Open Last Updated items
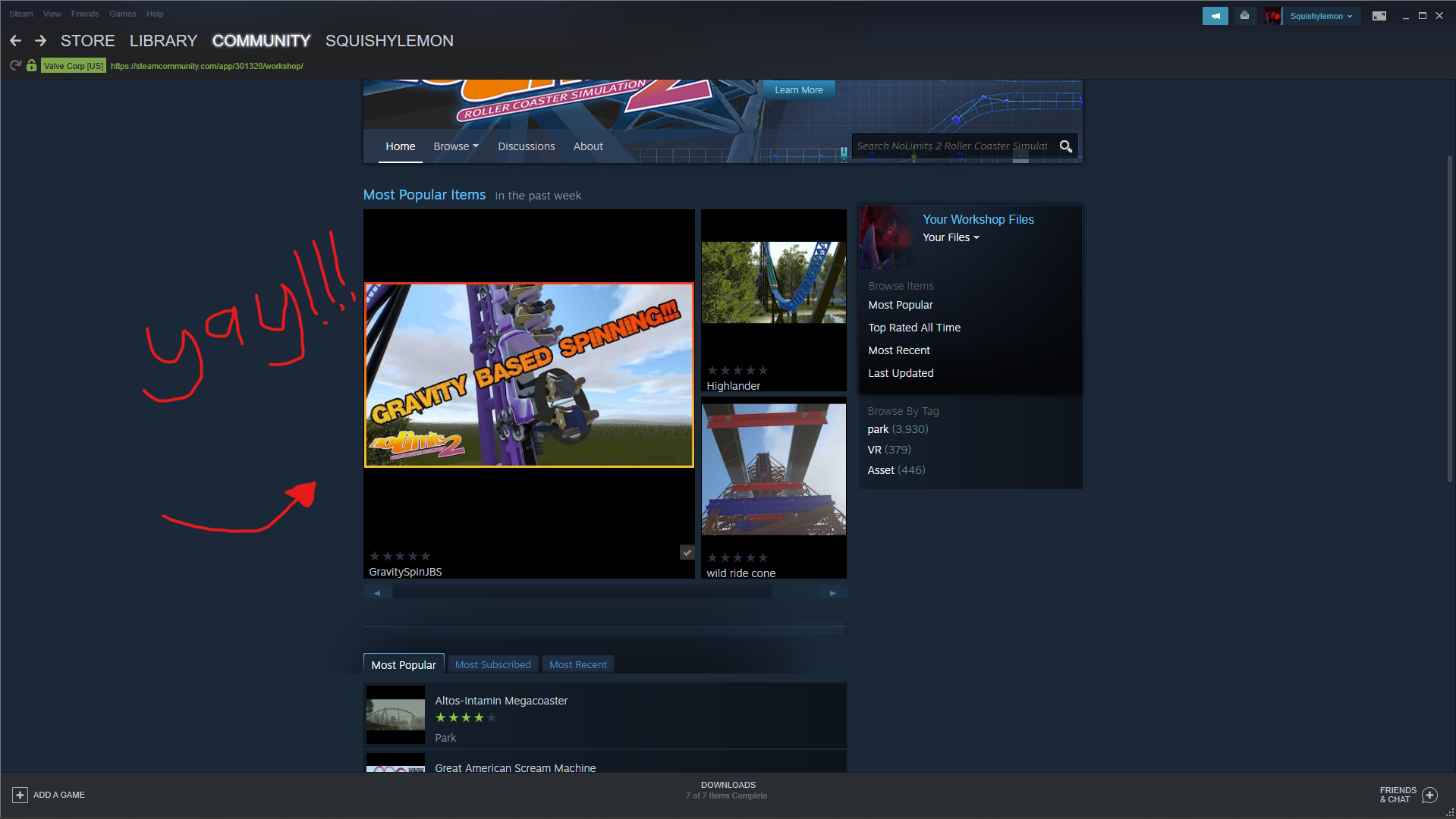This screenshot has height=819, width=1456. tap(901, 373)
